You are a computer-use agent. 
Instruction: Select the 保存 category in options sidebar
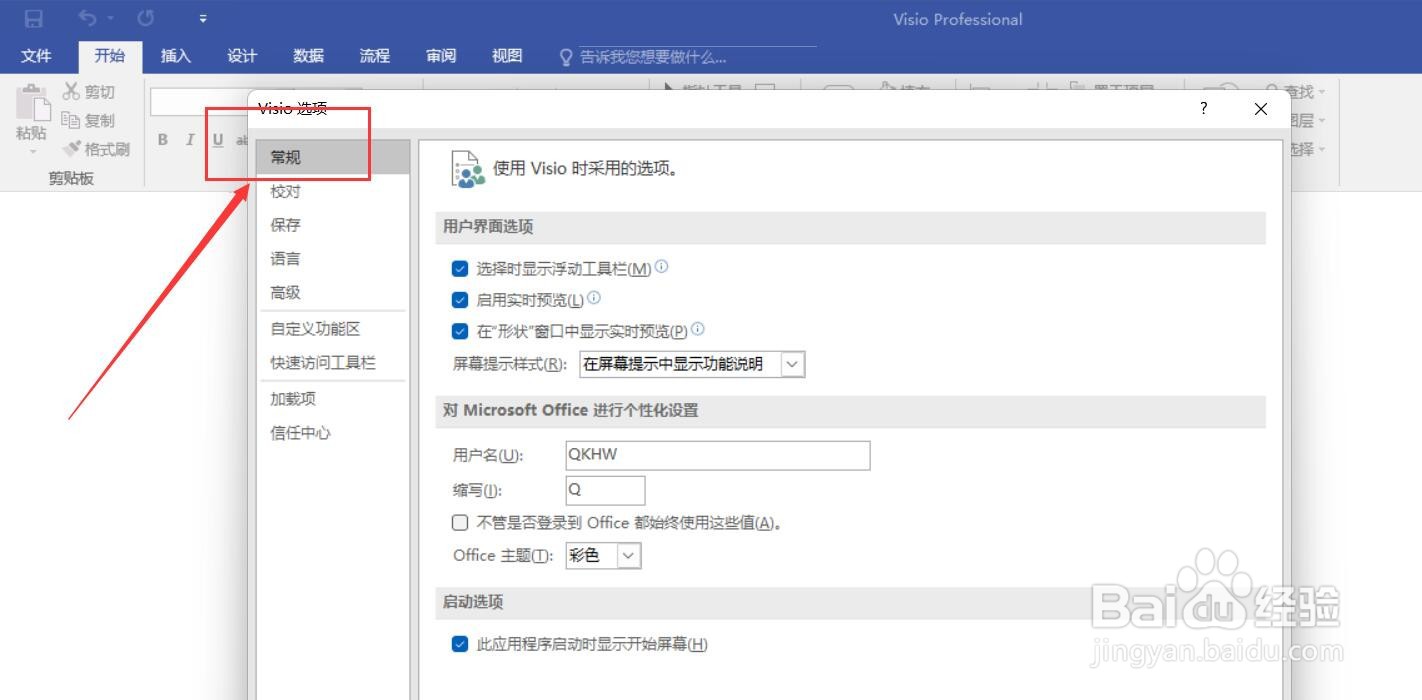coord(333,225)
